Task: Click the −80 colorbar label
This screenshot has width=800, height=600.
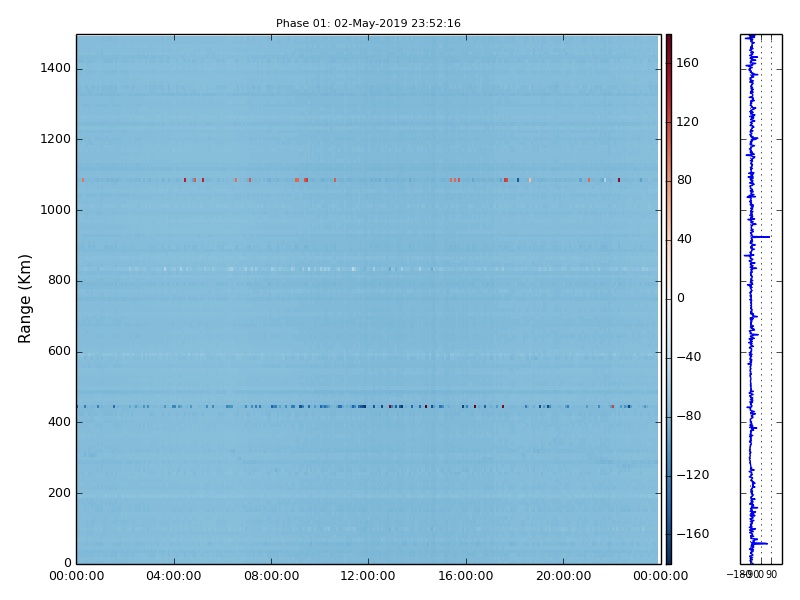Action: [689, 416]
